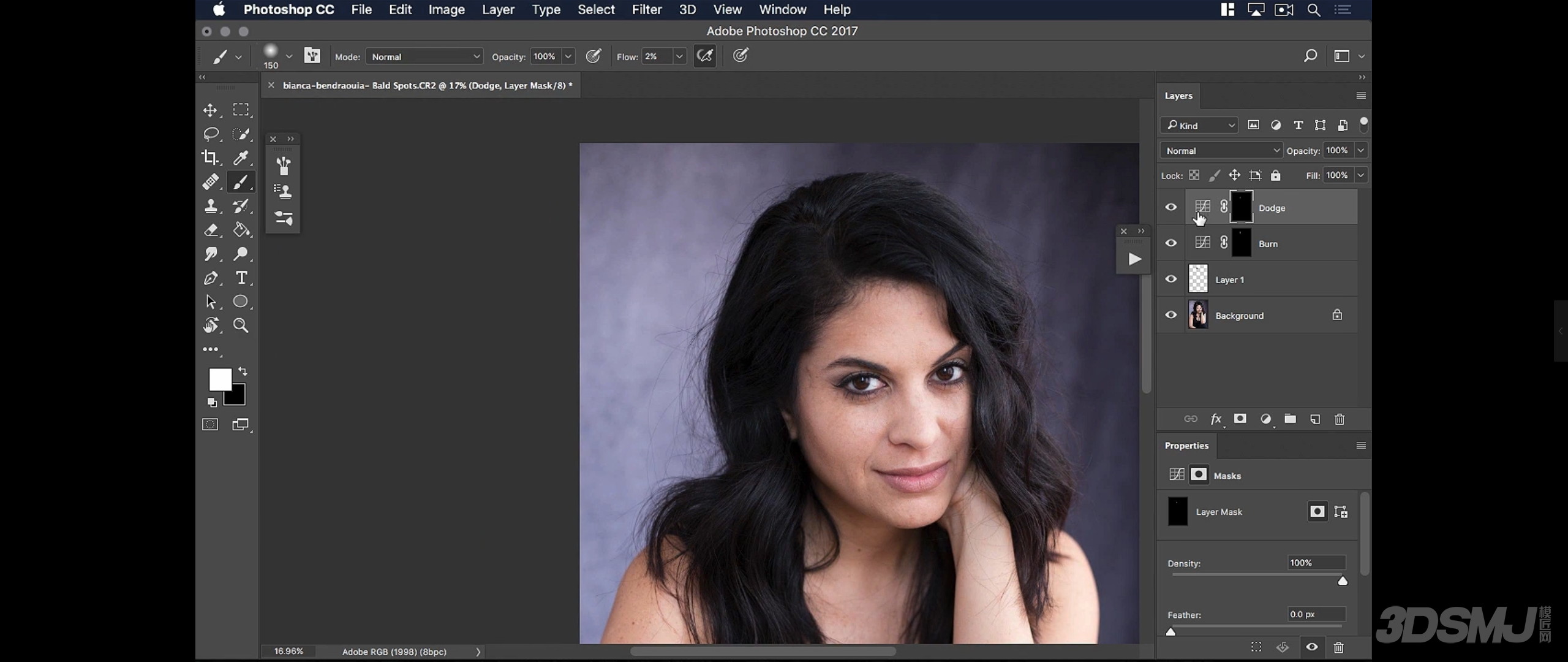Select the Quick Selection tool
This screenshot has height=662, width=1568.
point(241,134)
